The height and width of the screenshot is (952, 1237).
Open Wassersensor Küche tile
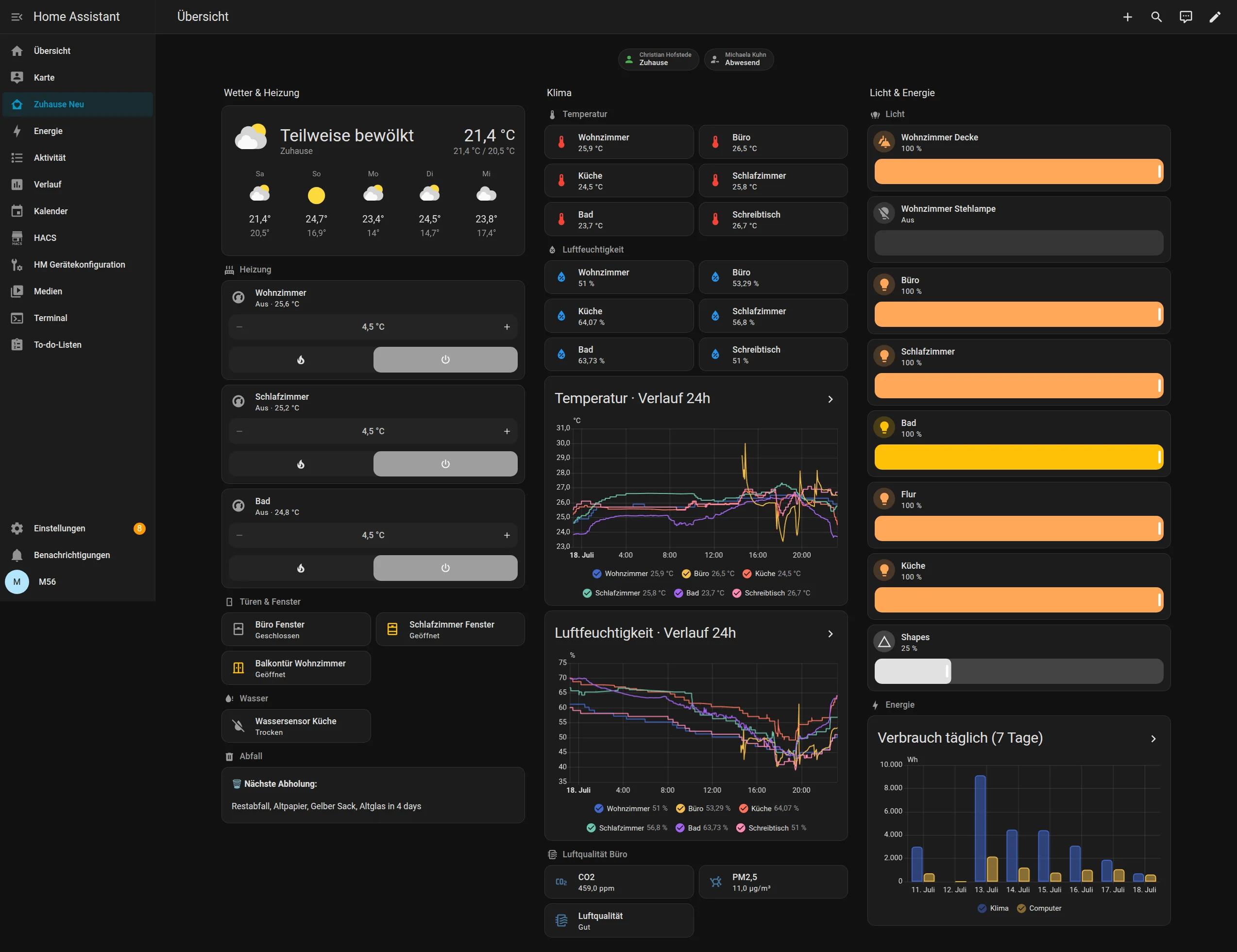pyautogui.click(x=296, y=726)
